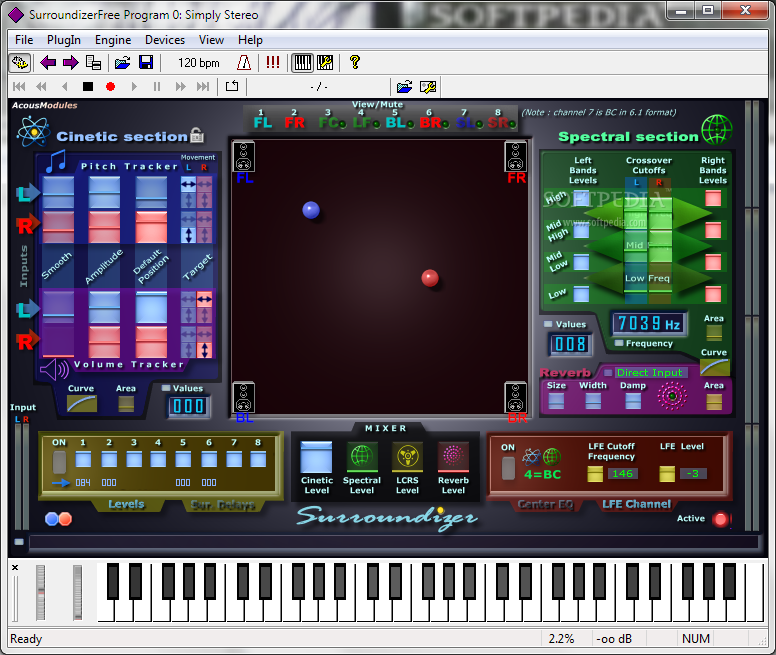Click the Spectral section Curve button

714,367
